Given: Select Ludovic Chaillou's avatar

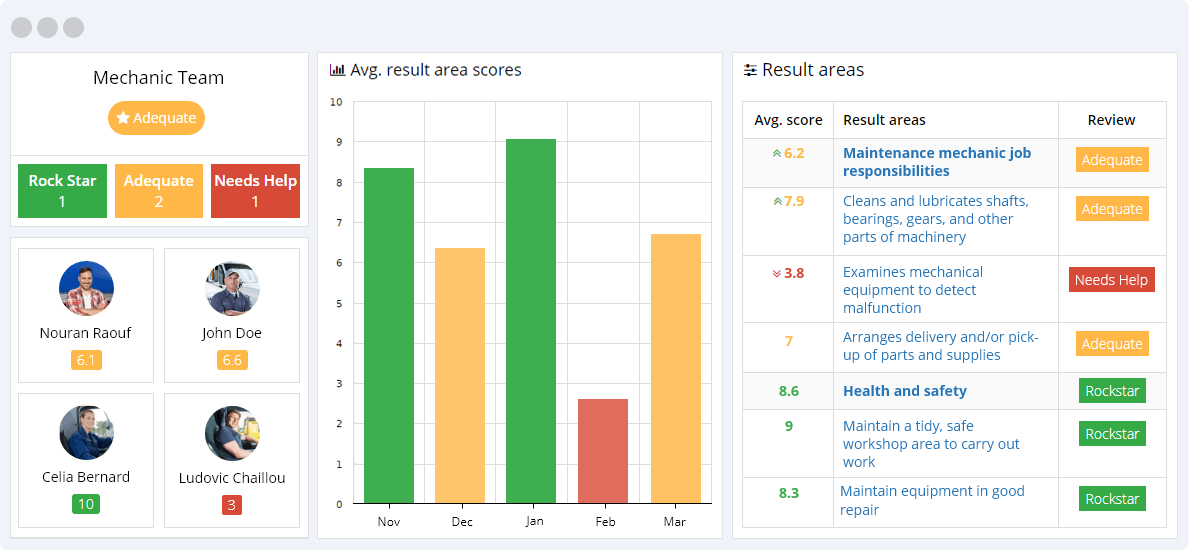Looking at the screenshot, I should (232, 433).
